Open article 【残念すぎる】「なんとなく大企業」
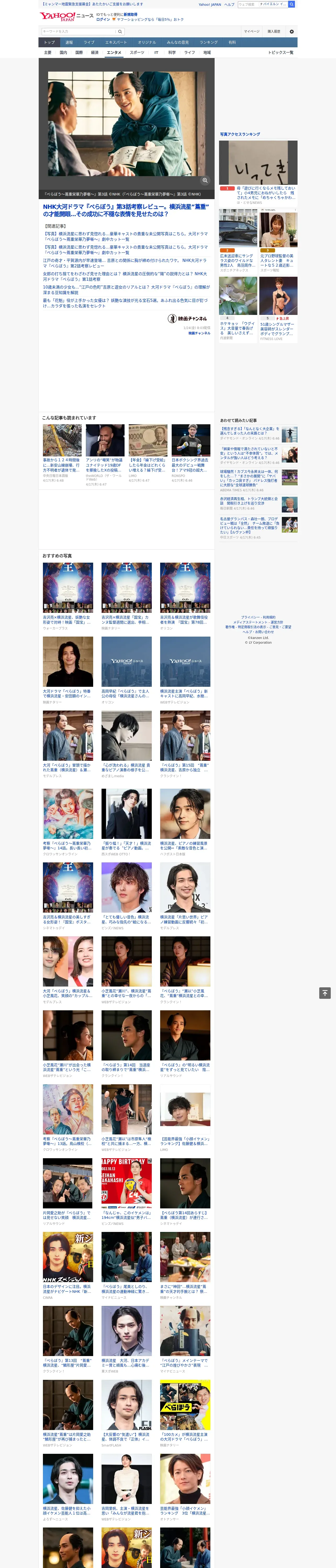This screenshot has height=1568, width=336. [x=250, y=431]
